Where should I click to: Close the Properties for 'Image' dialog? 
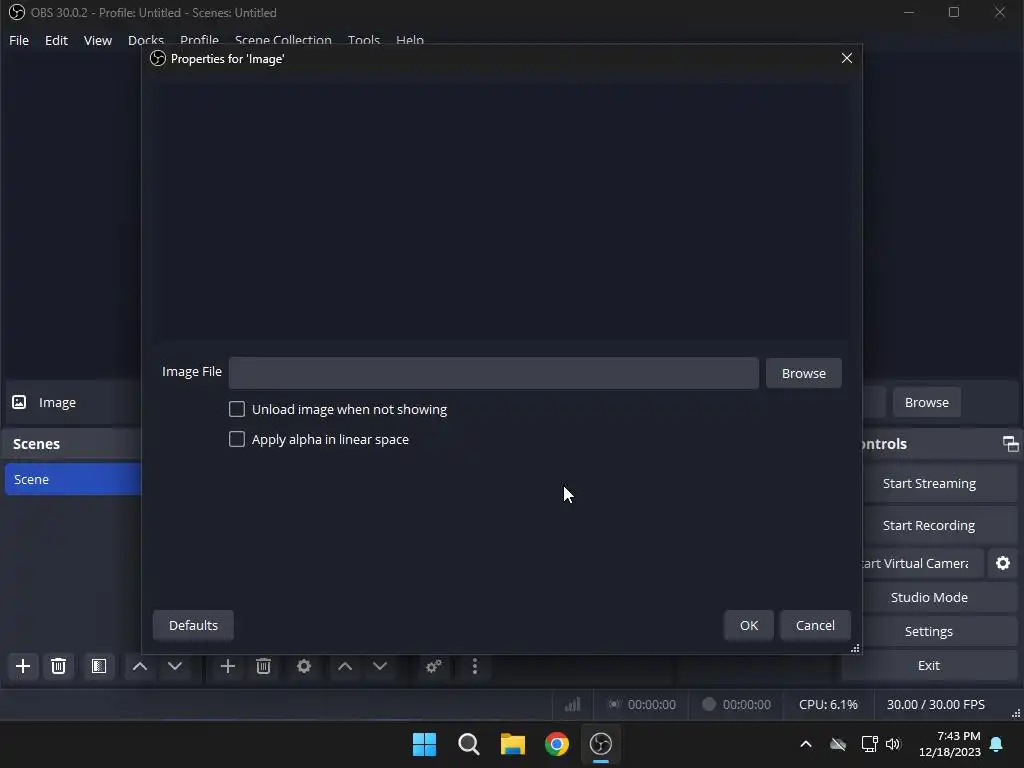pyautogui.click(x=846, y=58)
